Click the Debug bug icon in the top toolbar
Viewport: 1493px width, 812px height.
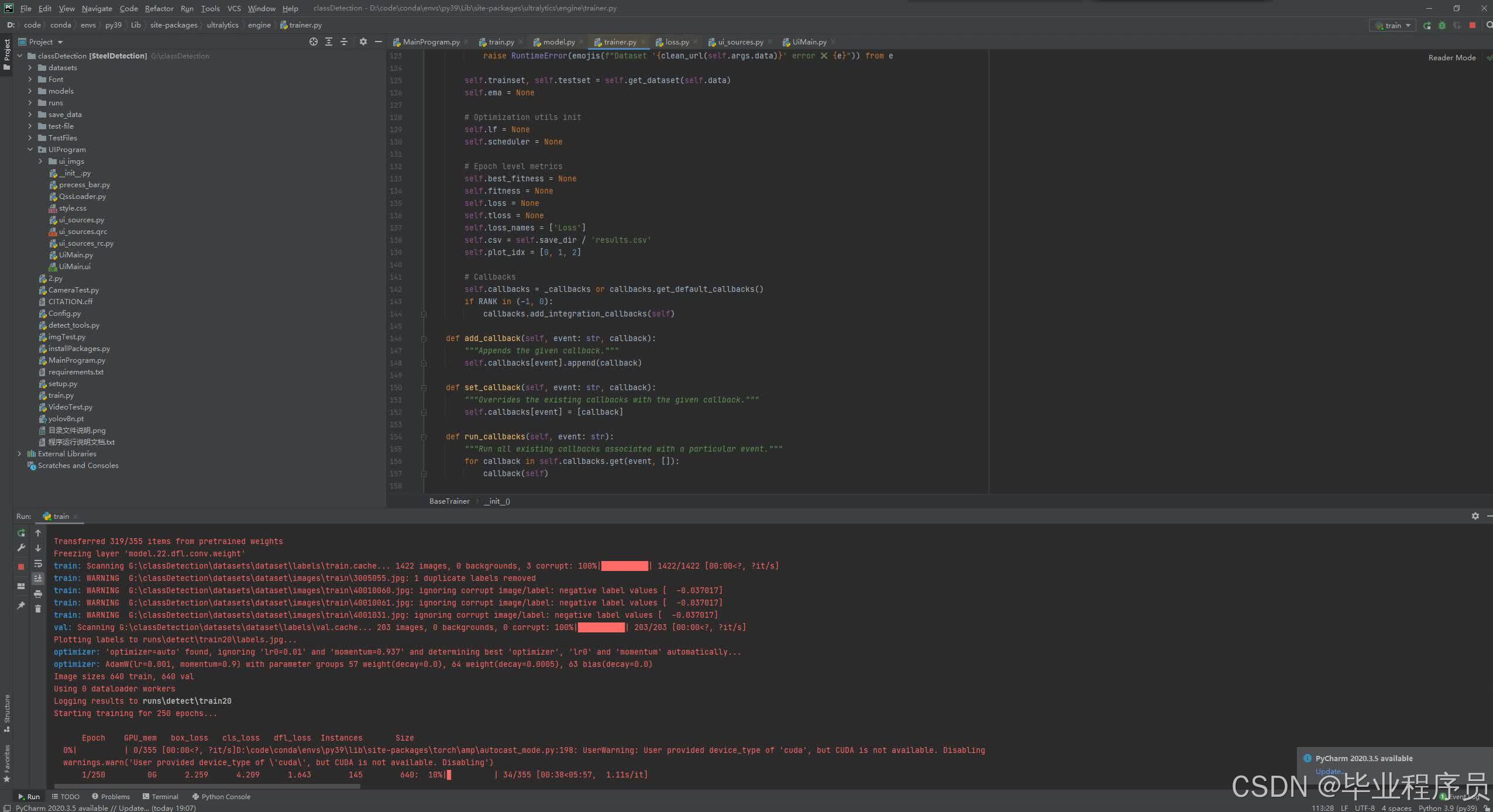tap(1442, 26)
